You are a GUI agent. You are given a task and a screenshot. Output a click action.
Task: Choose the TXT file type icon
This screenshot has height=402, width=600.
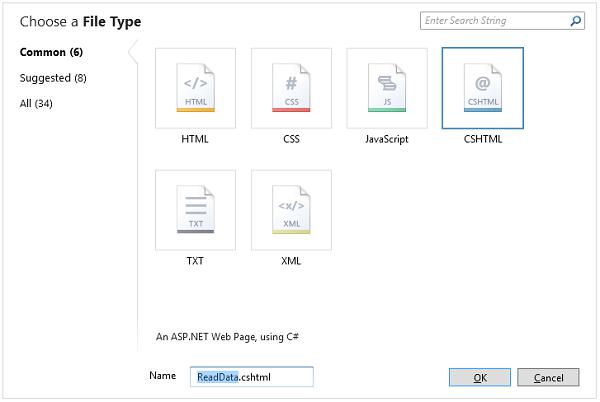[196, 210]
